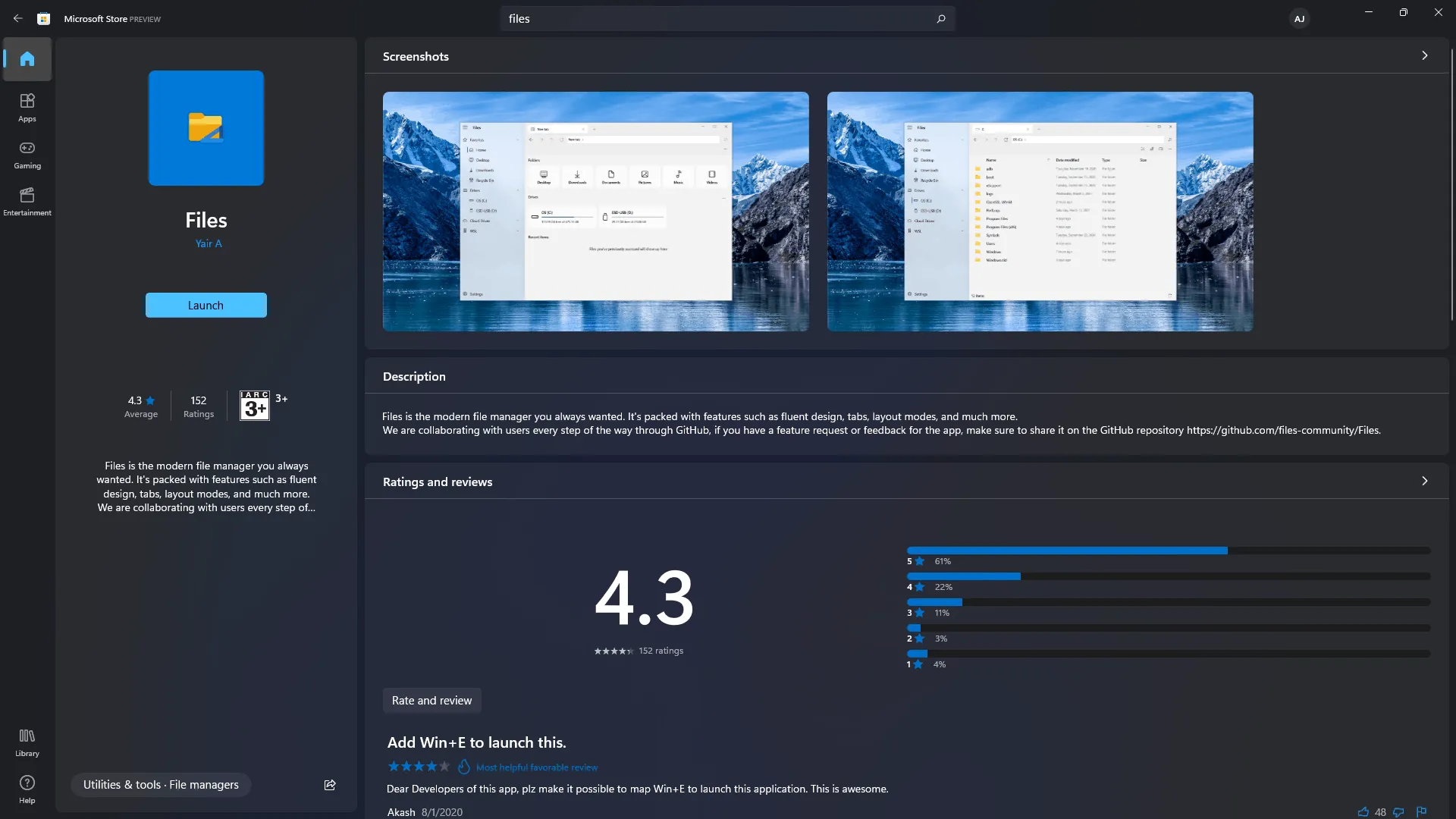Click the share icon for Utilities listing
The width and height of the screenshot is (1456, 819).
tap(330, 784)
